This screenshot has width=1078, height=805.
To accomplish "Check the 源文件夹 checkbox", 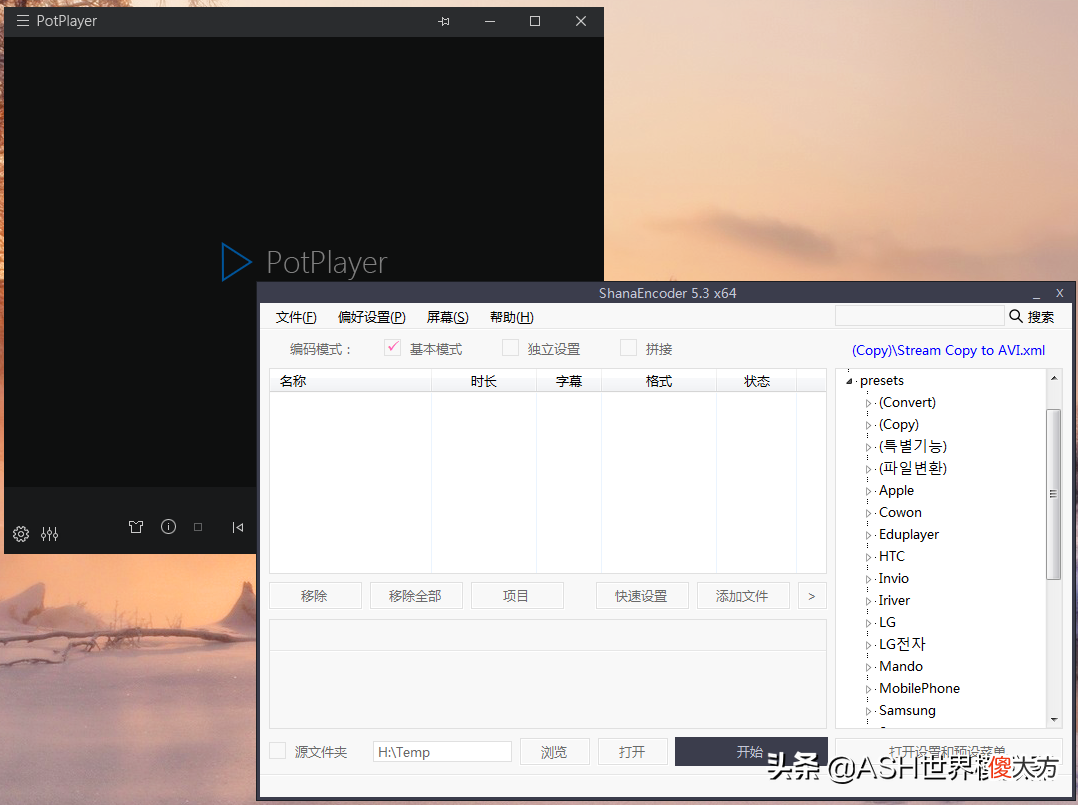I will tap(278, 751).
